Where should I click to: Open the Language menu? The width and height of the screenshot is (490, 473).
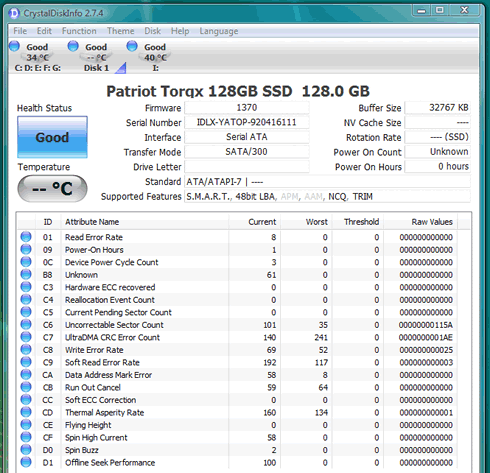point(219,31)
